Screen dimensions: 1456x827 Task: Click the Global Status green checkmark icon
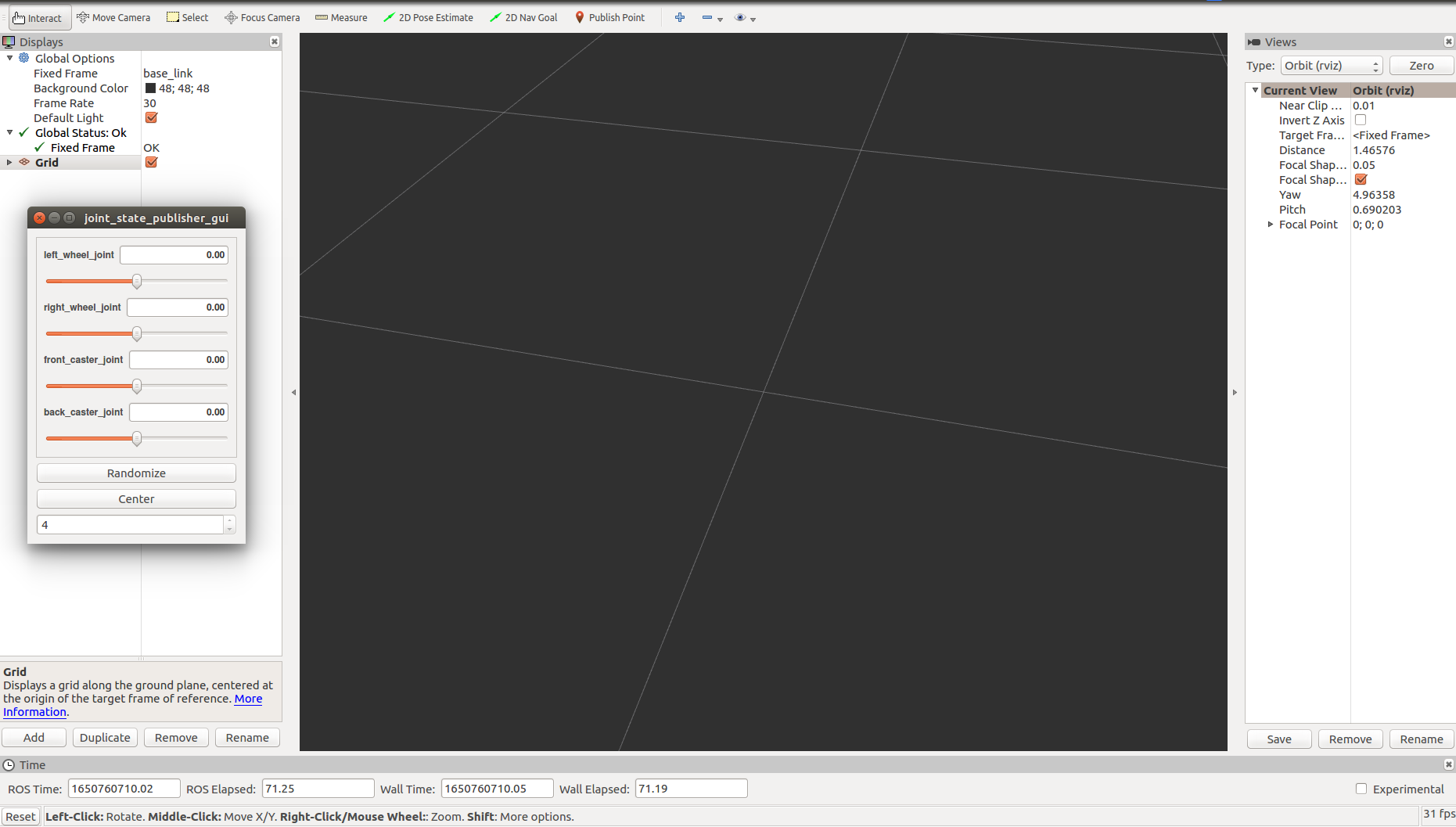(x=24, y=132)
